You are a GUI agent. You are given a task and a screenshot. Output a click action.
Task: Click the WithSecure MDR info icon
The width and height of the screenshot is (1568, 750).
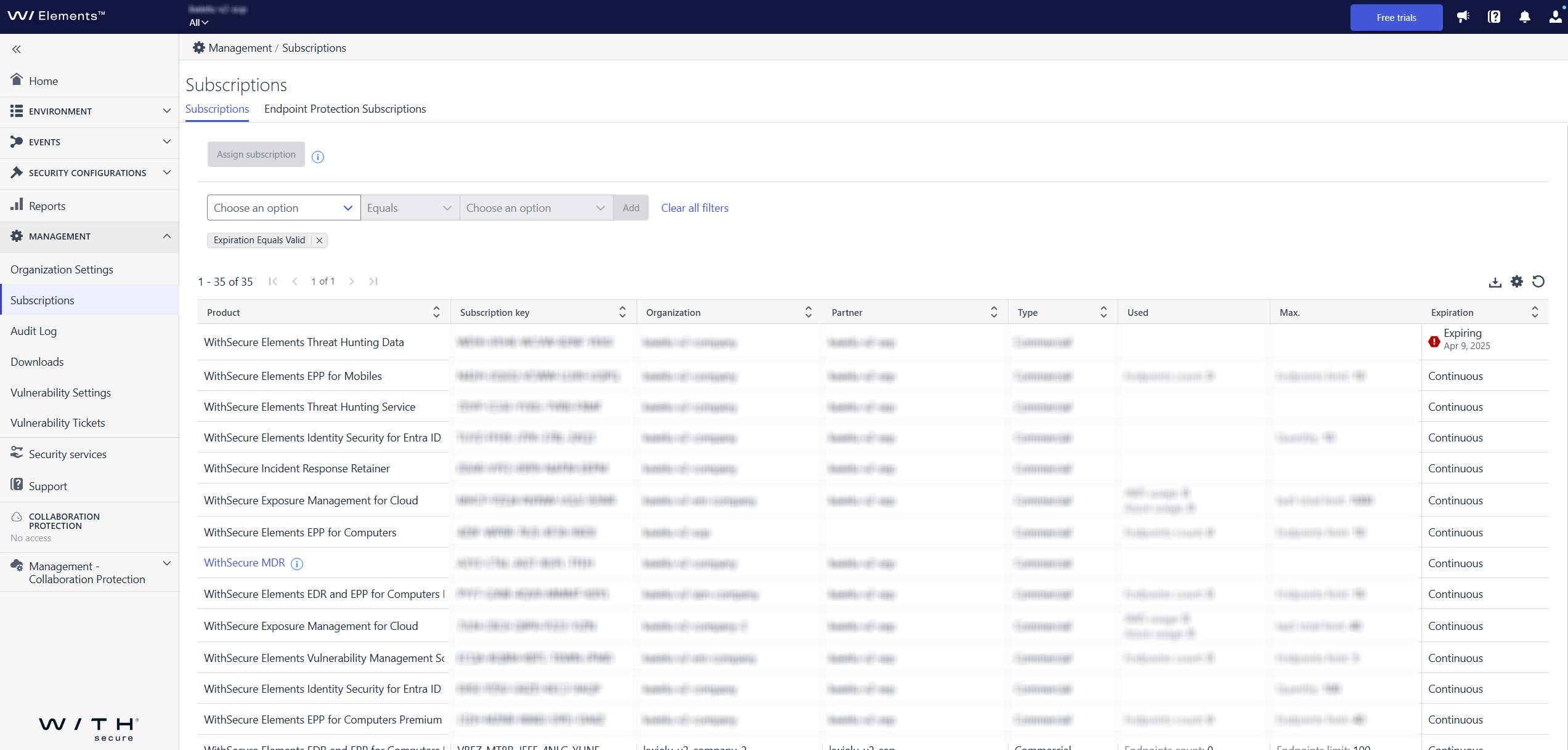pos(297,563)
